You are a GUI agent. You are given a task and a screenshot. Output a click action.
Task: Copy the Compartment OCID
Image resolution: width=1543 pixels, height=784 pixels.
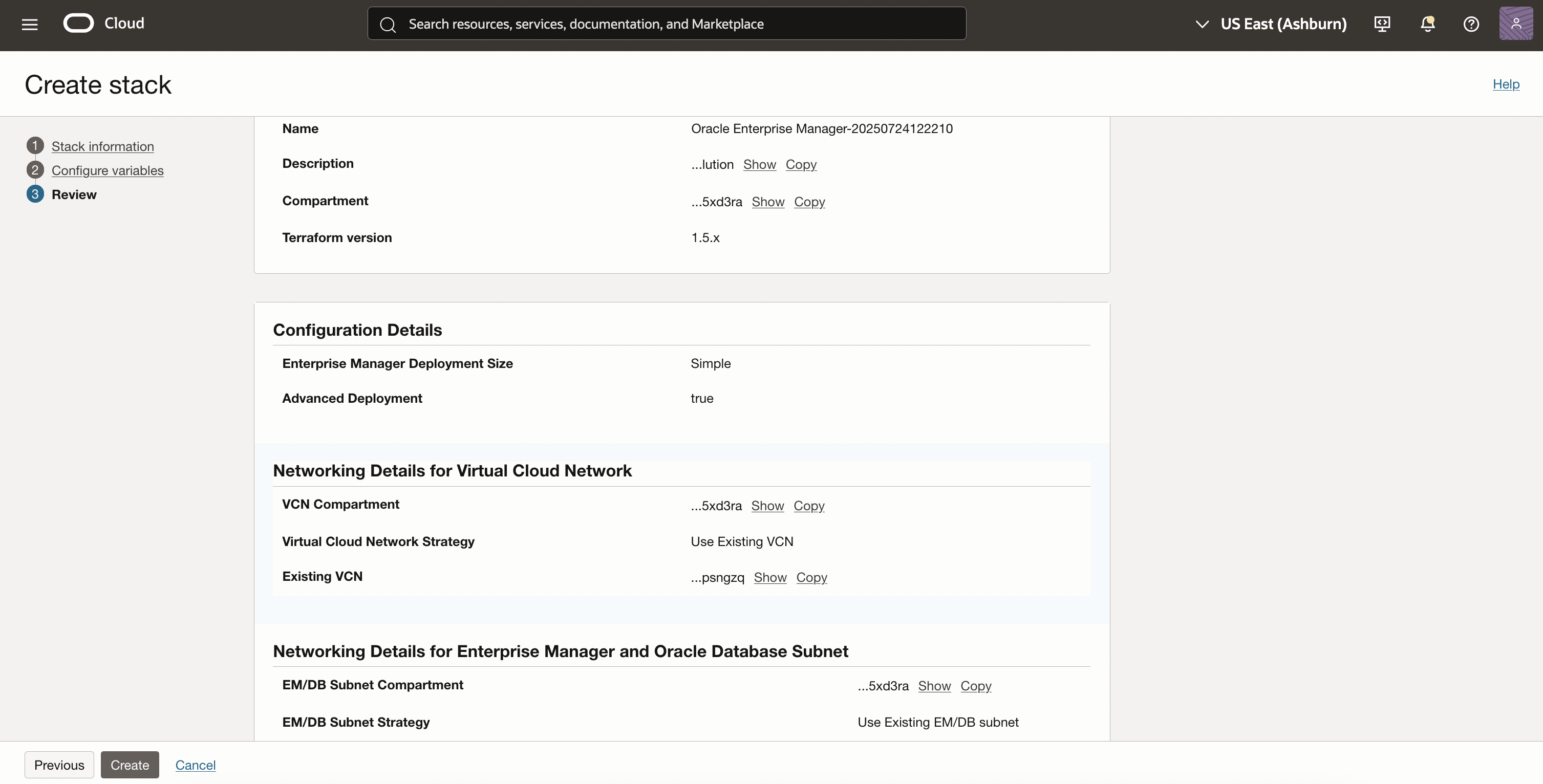(x=809, y=202)
